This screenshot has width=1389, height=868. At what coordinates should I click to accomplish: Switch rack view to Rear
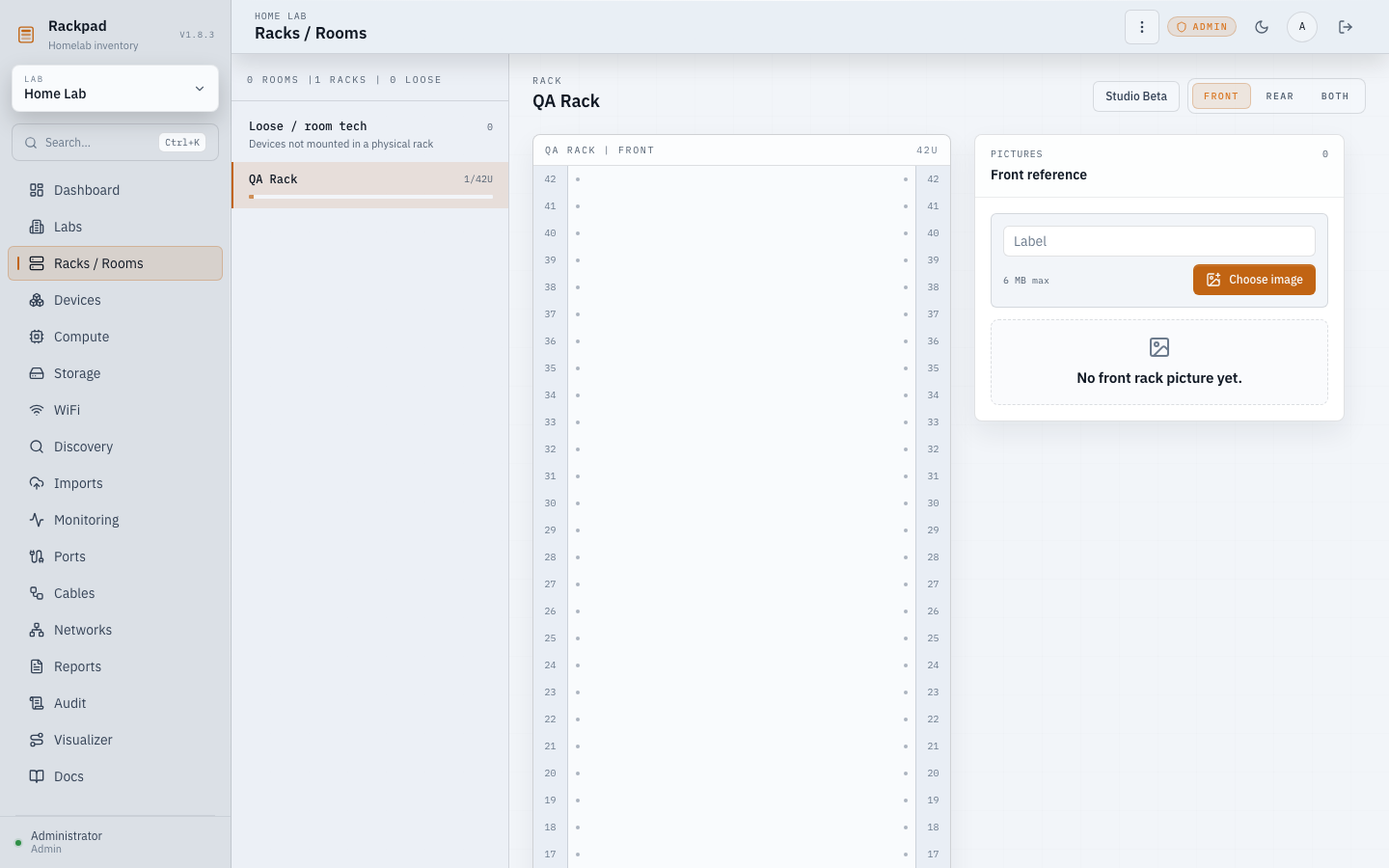[1280, 96]
